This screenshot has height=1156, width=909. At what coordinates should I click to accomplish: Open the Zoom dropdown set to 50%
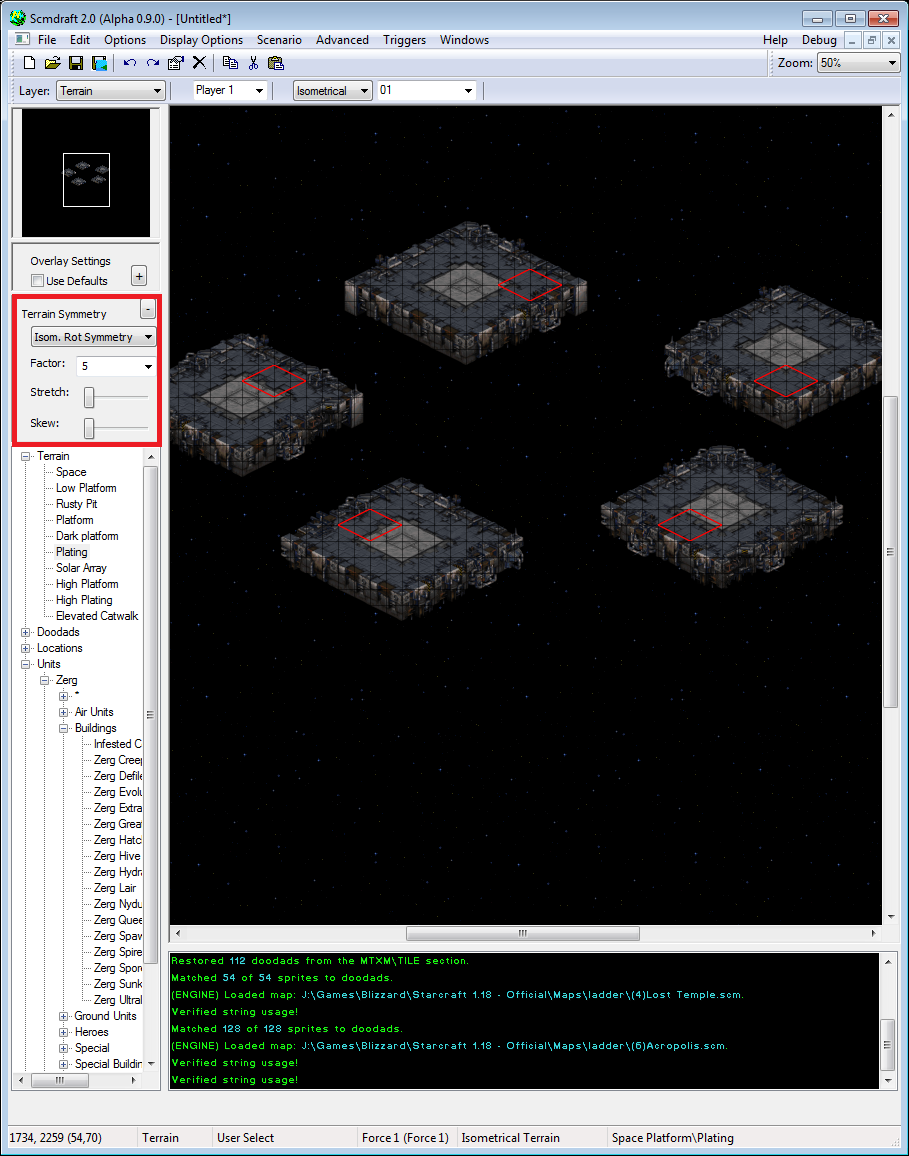[x=858, y=63]
